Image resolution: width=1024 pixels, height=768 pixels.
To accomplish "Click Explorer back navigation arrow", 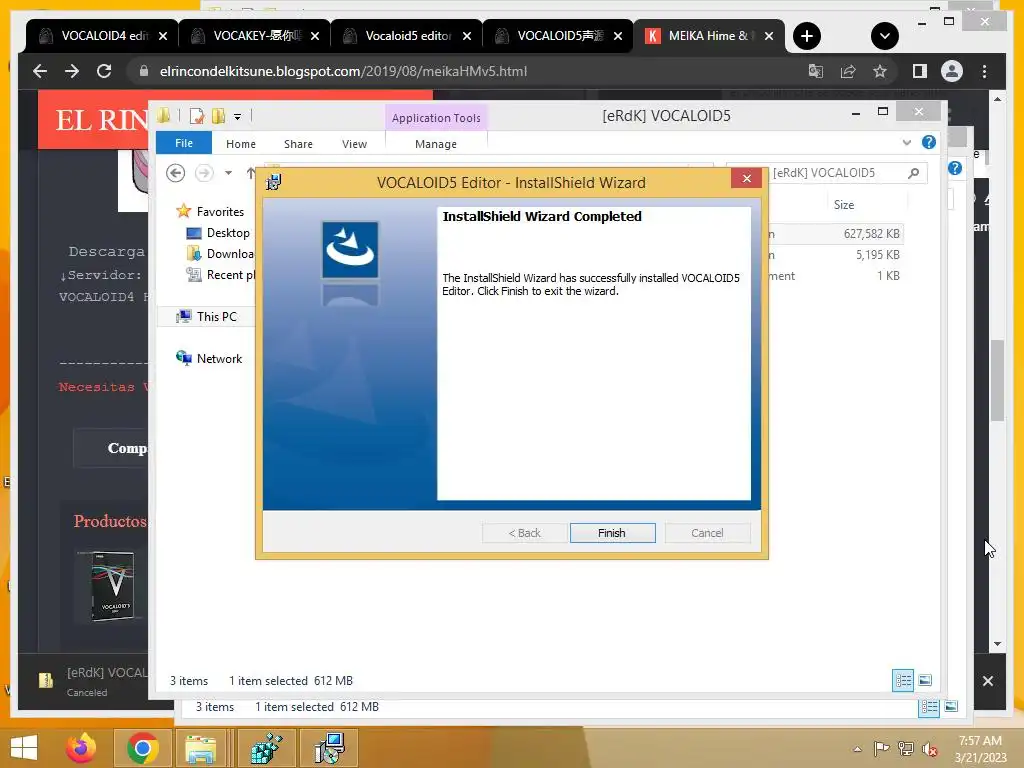I will click(175, 173).
